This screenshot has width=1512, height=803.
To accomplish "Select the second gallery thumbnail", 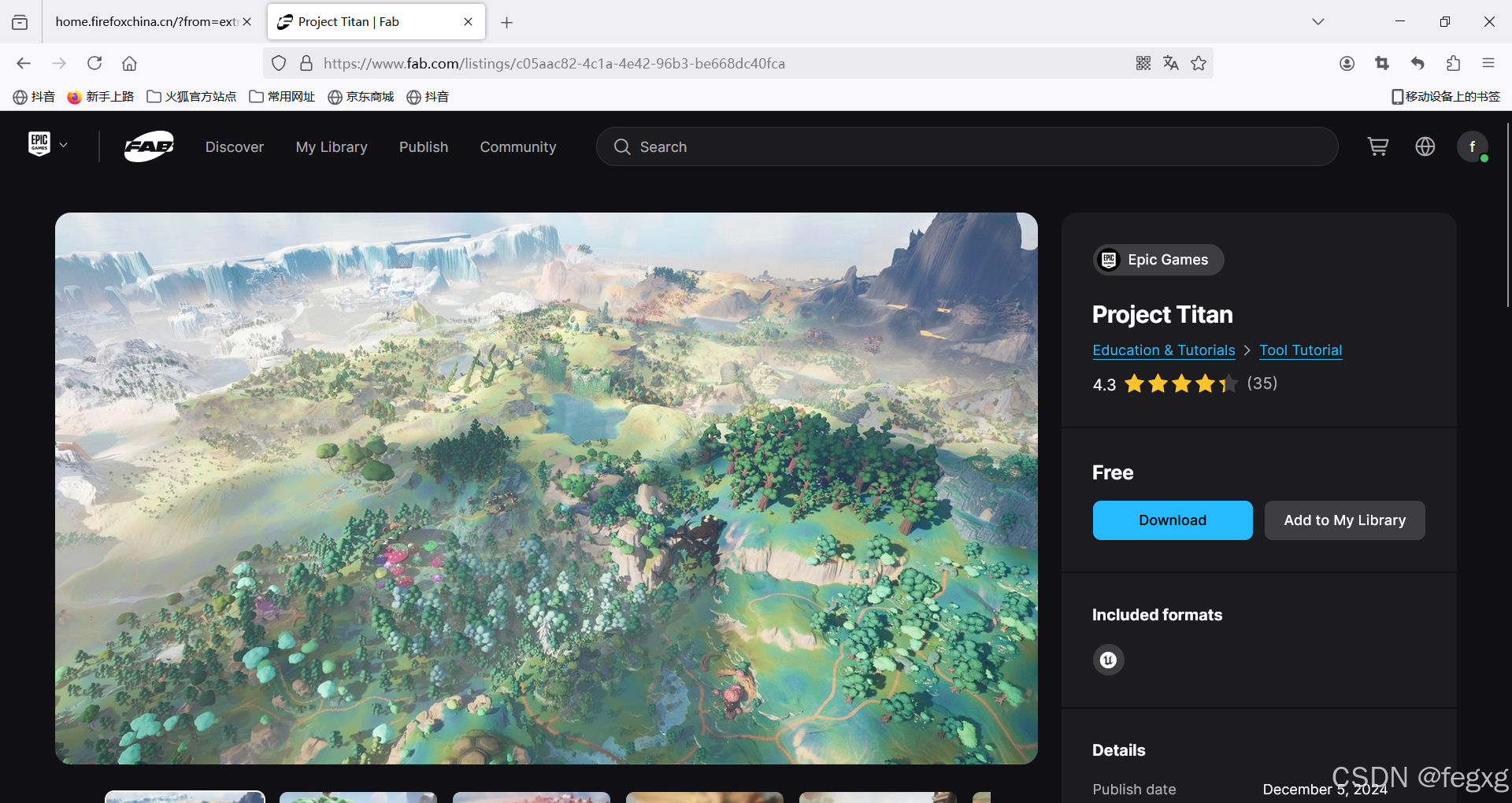I will click(358, 797).
